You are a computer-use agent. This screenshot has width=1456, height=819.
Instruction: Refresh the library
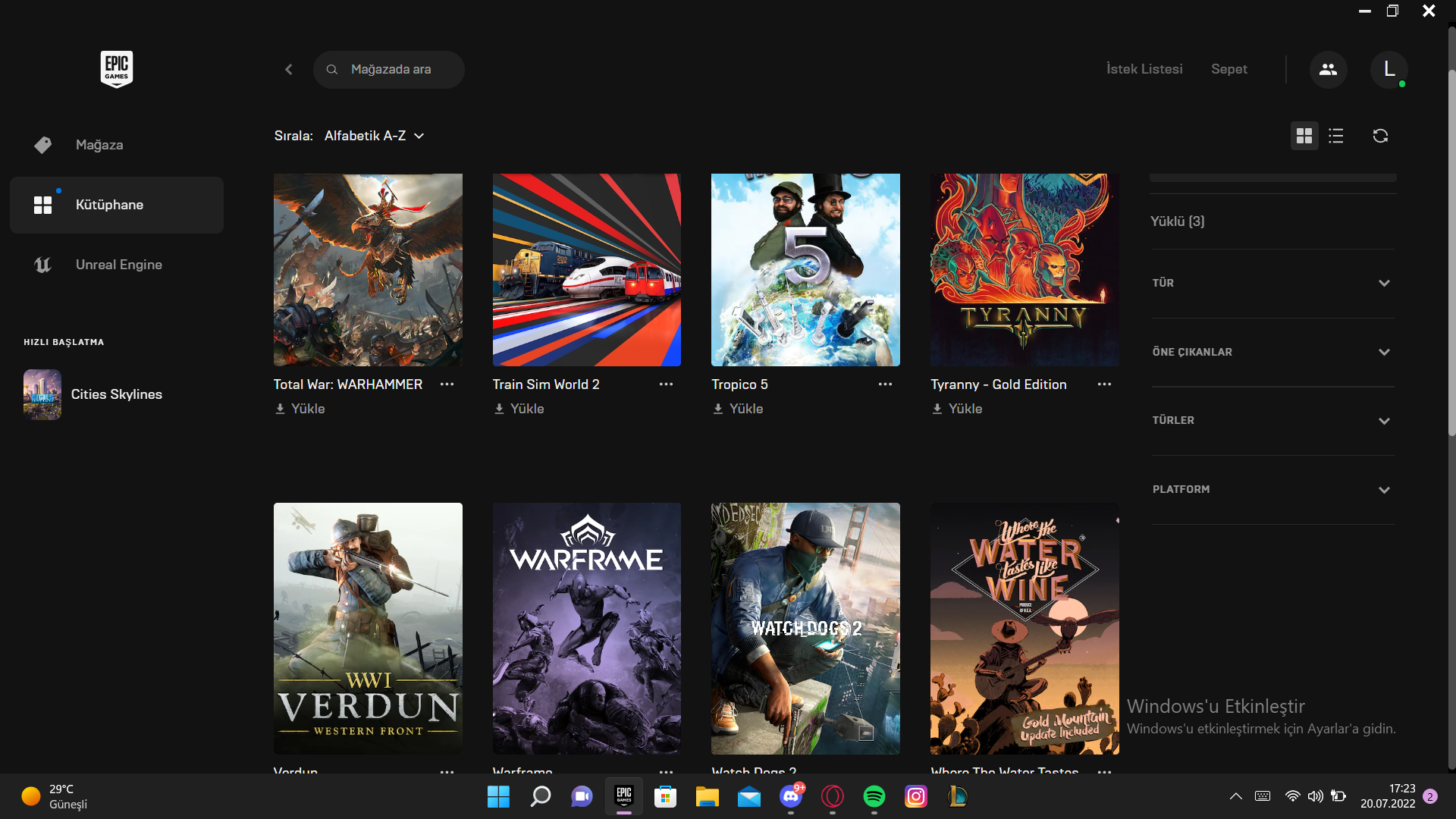coord(1380,136)
